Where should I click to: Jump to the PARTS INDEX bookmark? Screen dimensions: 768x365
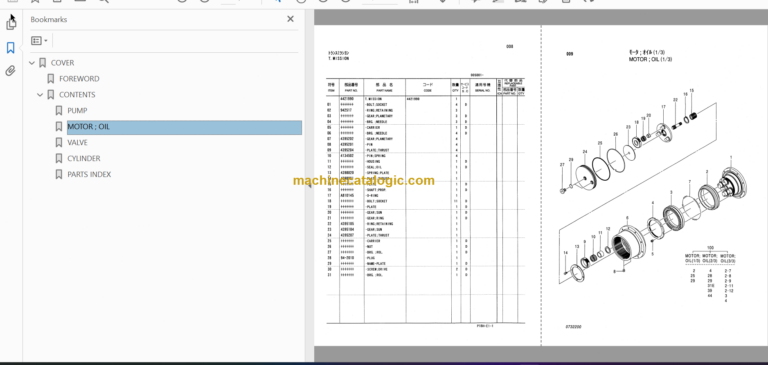(x=89, y=174)
